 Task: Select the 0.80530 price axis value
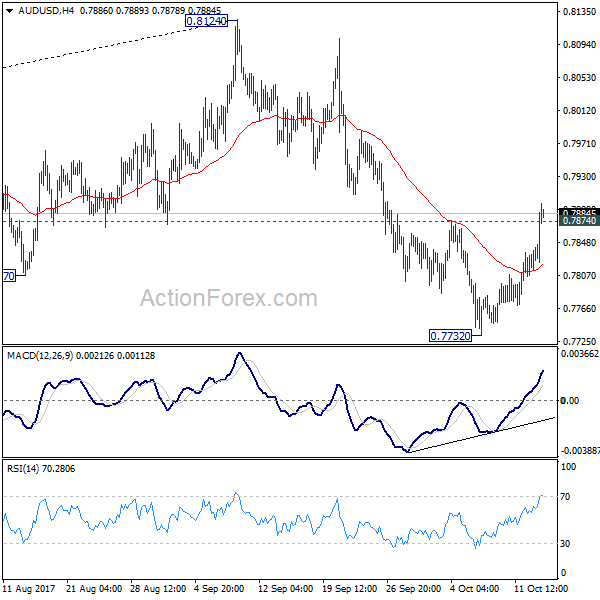pos(579,78)
